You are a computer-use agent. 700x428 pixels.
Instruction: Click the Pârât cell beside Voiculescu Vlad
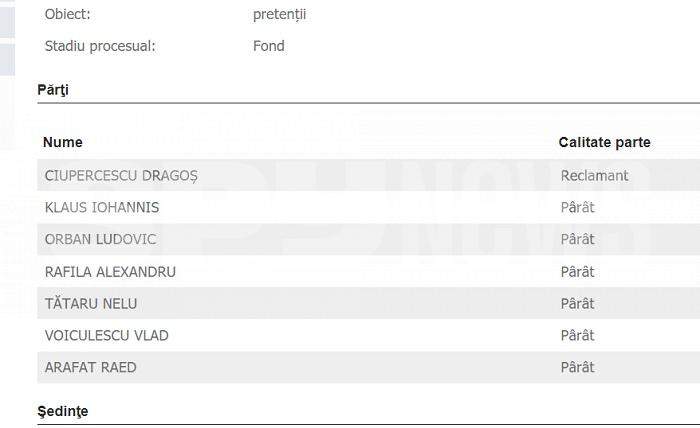click(x=577, y=335)
